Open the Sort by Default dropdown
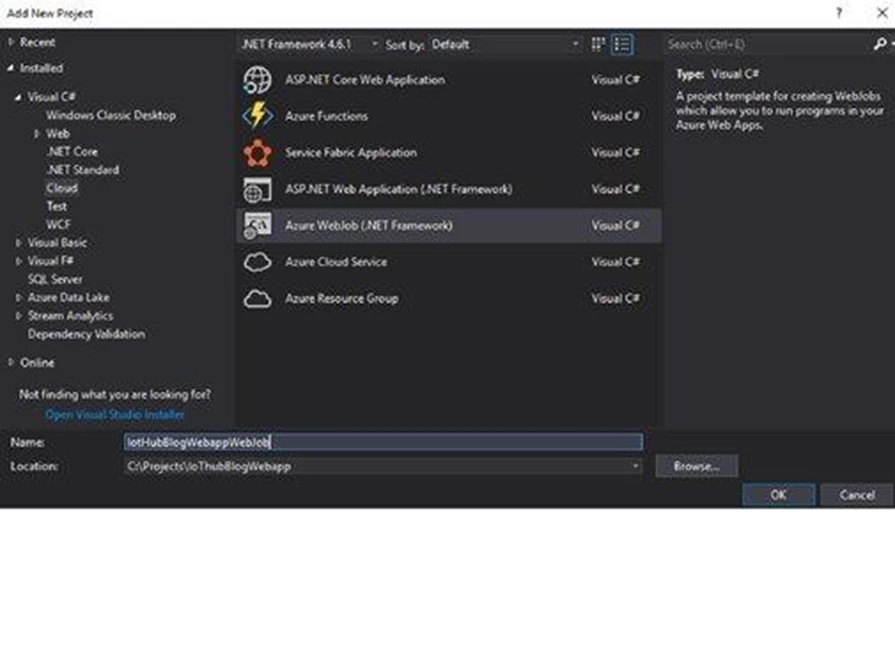Screen dimensions: 895x671 (x=505, y=44)
